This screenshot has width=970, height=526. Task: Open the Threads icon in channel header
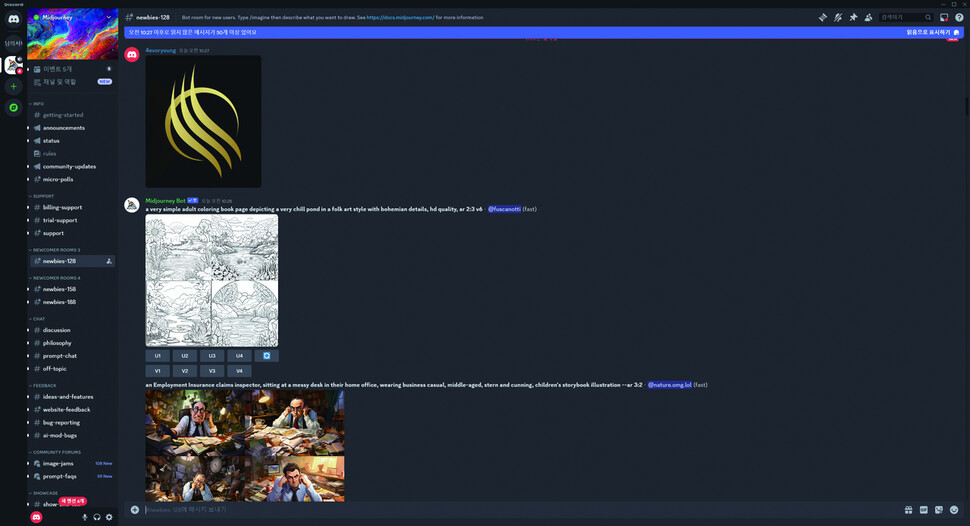pos(823,17)
